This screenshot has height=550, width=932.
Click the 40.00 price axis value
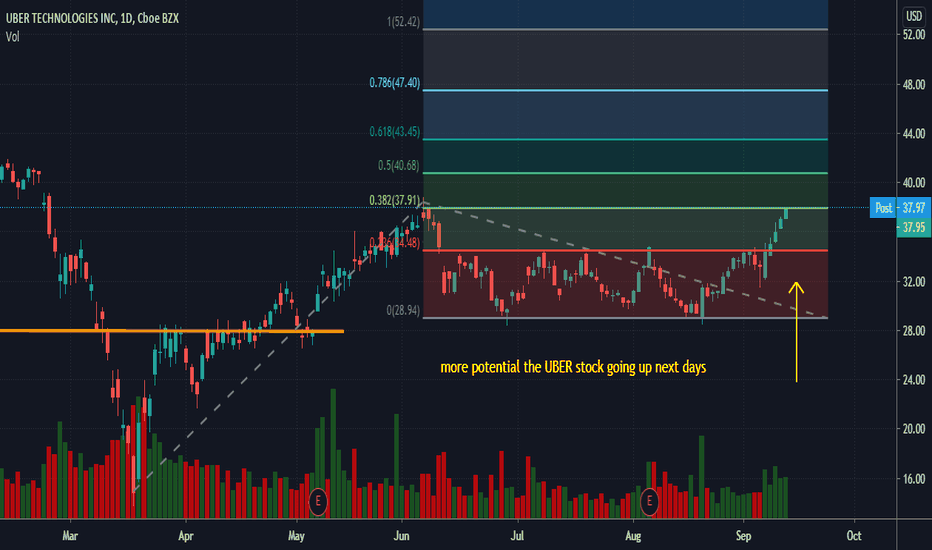914,183
